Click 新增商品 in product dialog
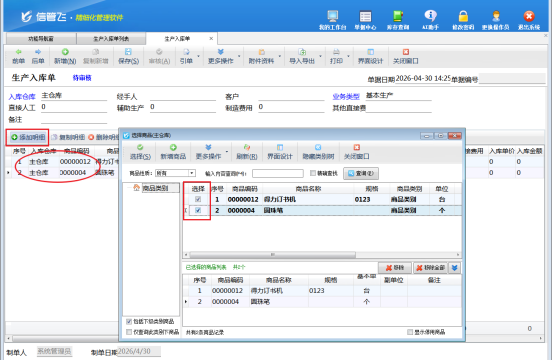The height and width of the screenshot is (360, 553). tap(173, 152)
